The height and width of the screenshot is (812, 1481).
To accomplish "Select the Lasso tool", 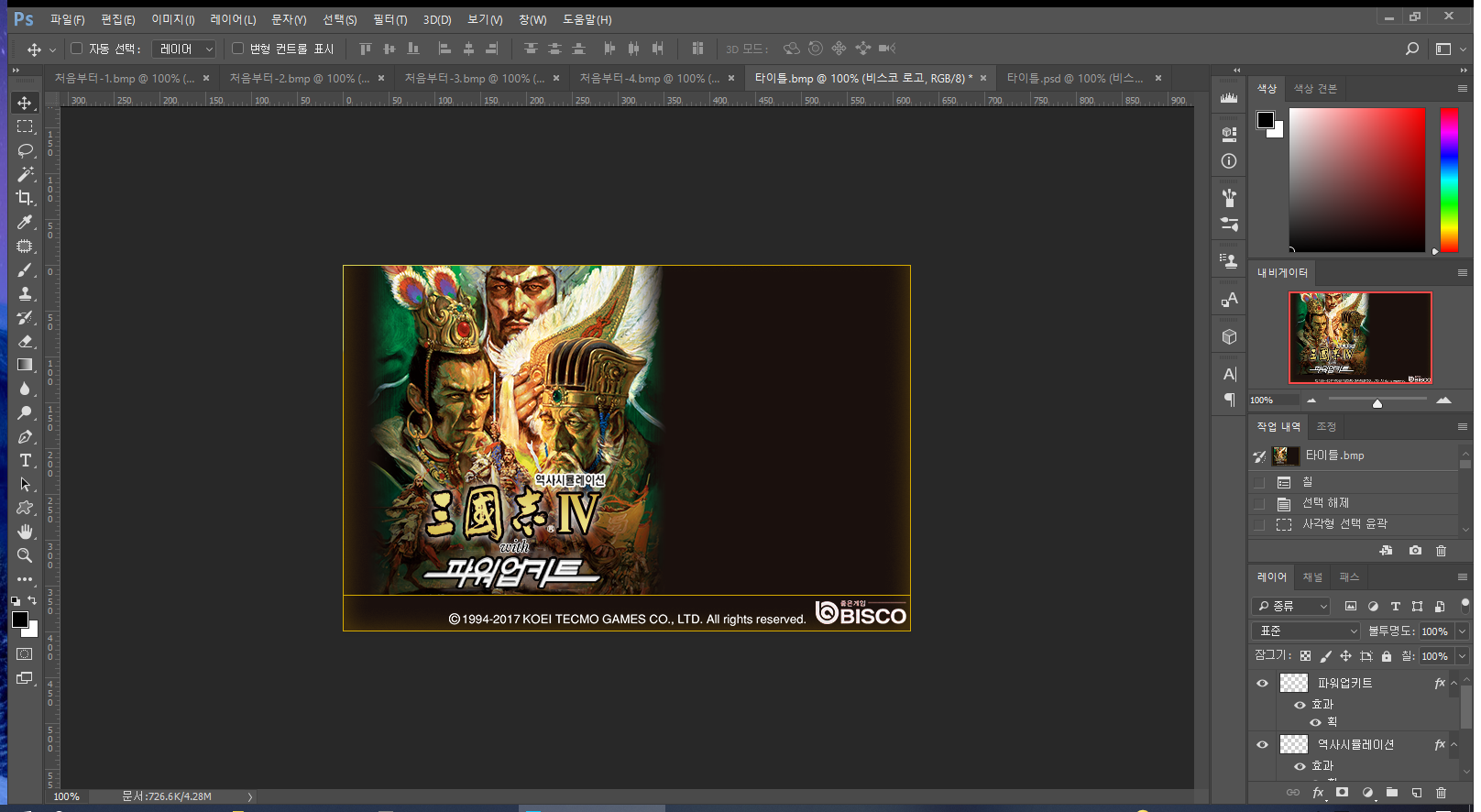I will pyautogui.click(x=25, y=150).
